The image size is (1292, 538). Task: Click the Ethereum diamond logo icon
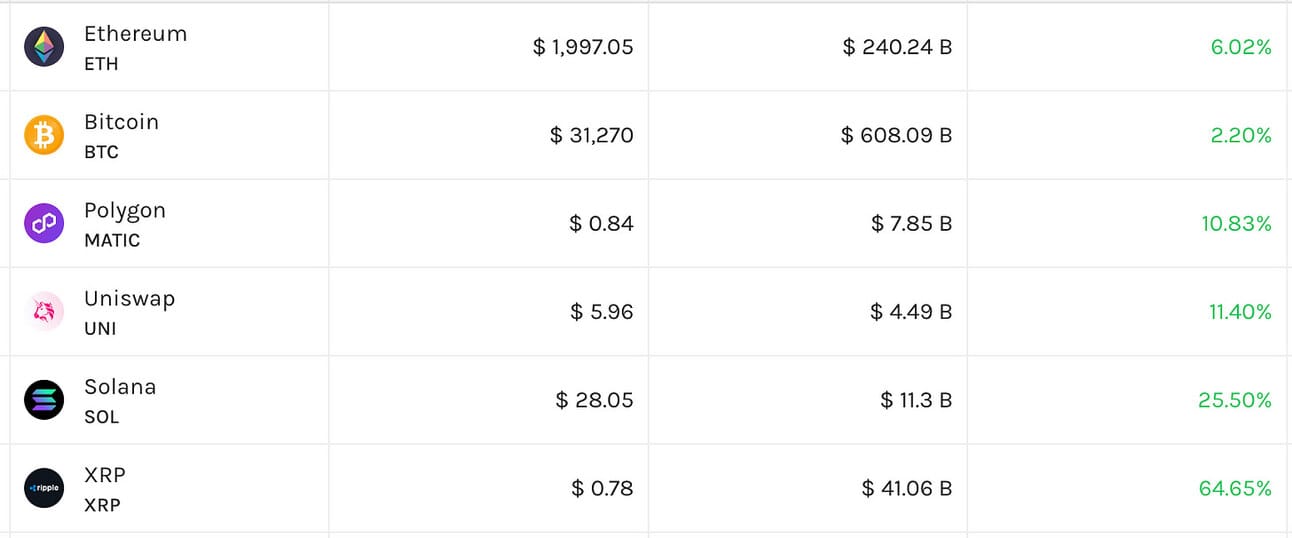coord(44,47)
